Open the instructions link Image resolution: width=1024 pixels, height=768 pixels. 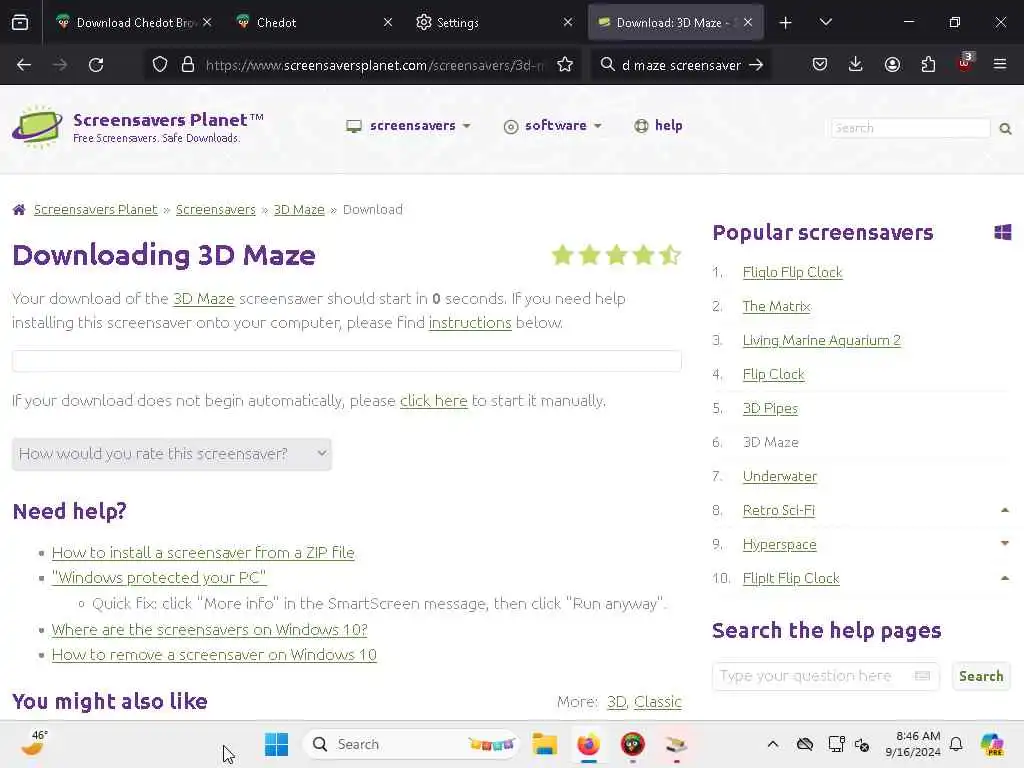coord(470,323)
